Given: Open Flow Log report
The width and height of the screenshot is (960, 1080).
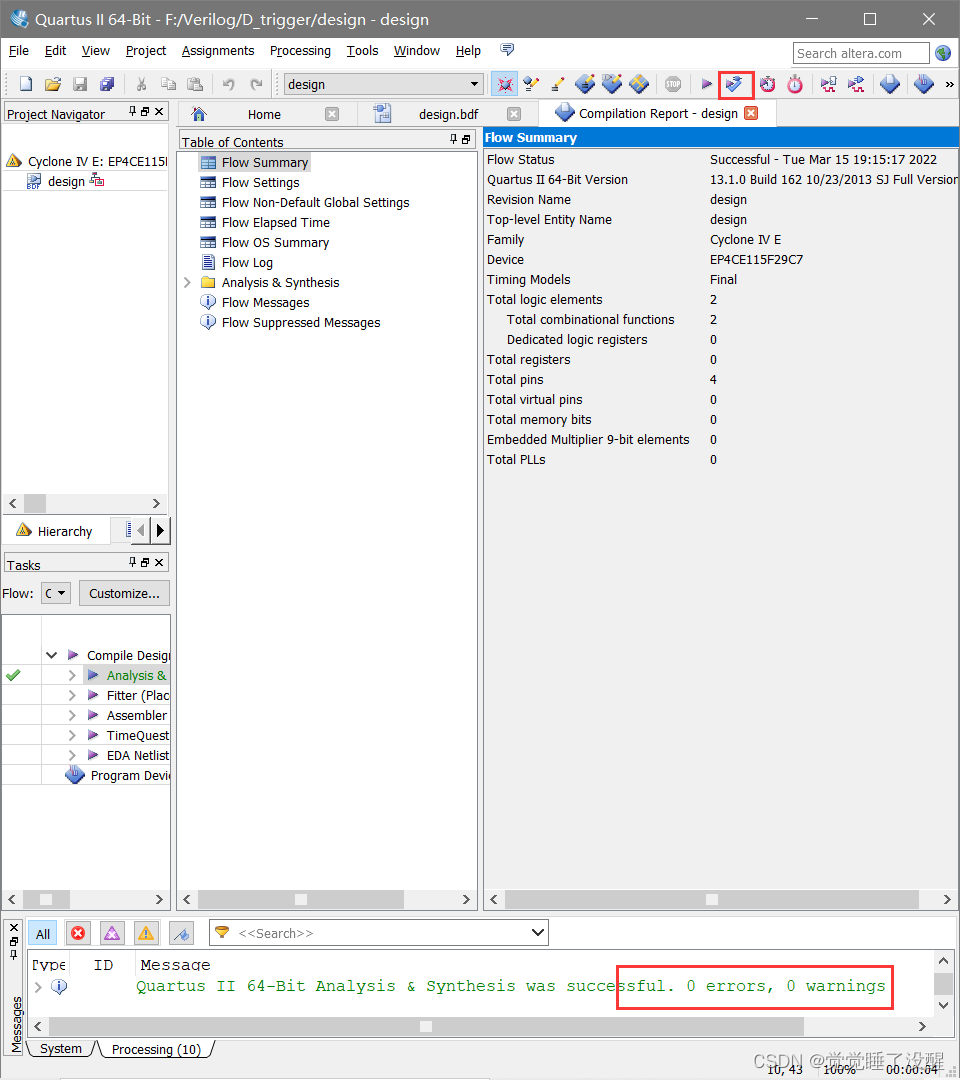Looking at the screenshot, I should click(247, 262).
